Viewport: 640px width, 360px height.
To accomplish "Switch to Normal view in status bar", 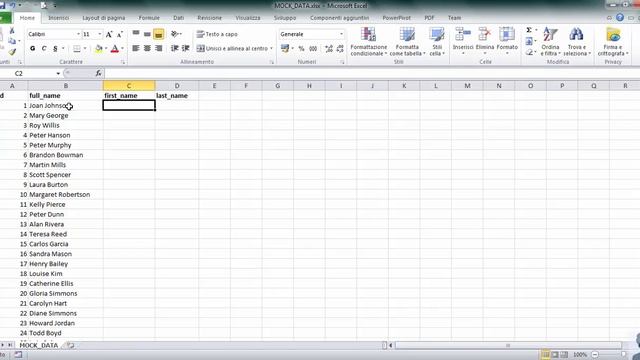I will pos(545,354).
